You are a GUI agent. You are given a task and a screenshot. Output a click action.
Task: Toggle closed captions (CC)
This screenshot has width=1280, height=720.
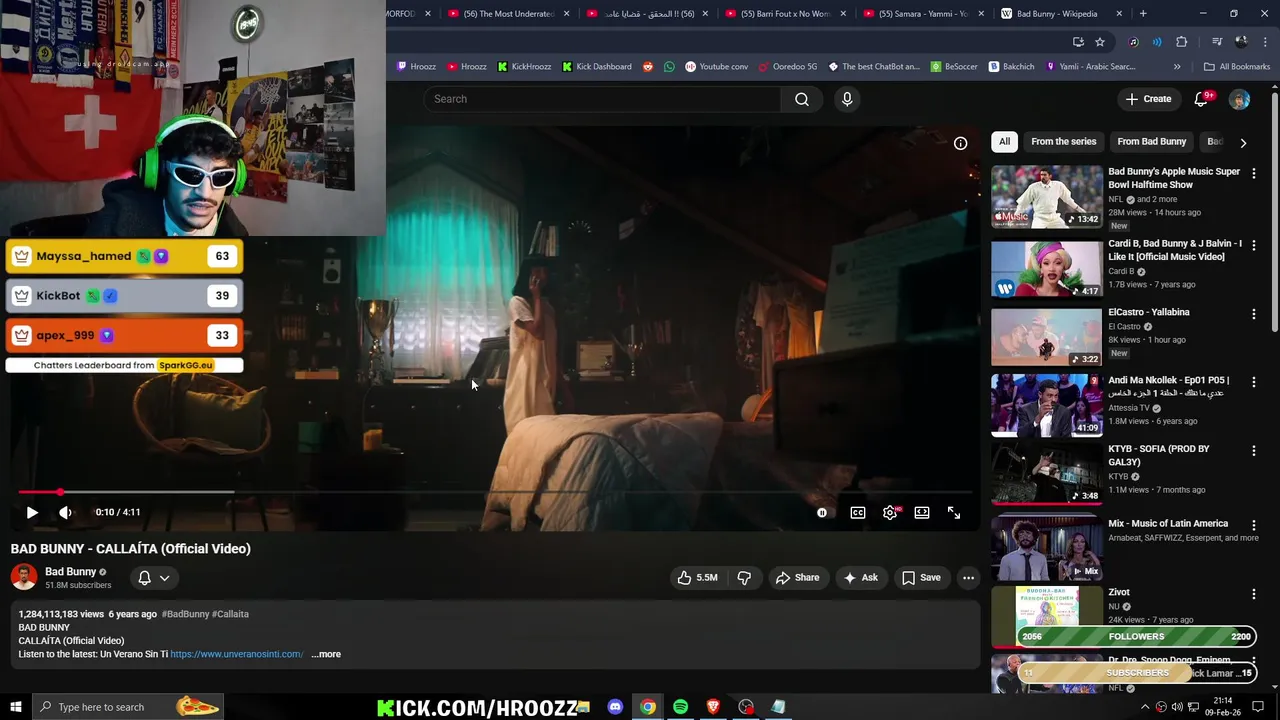(x=858, y=513)
